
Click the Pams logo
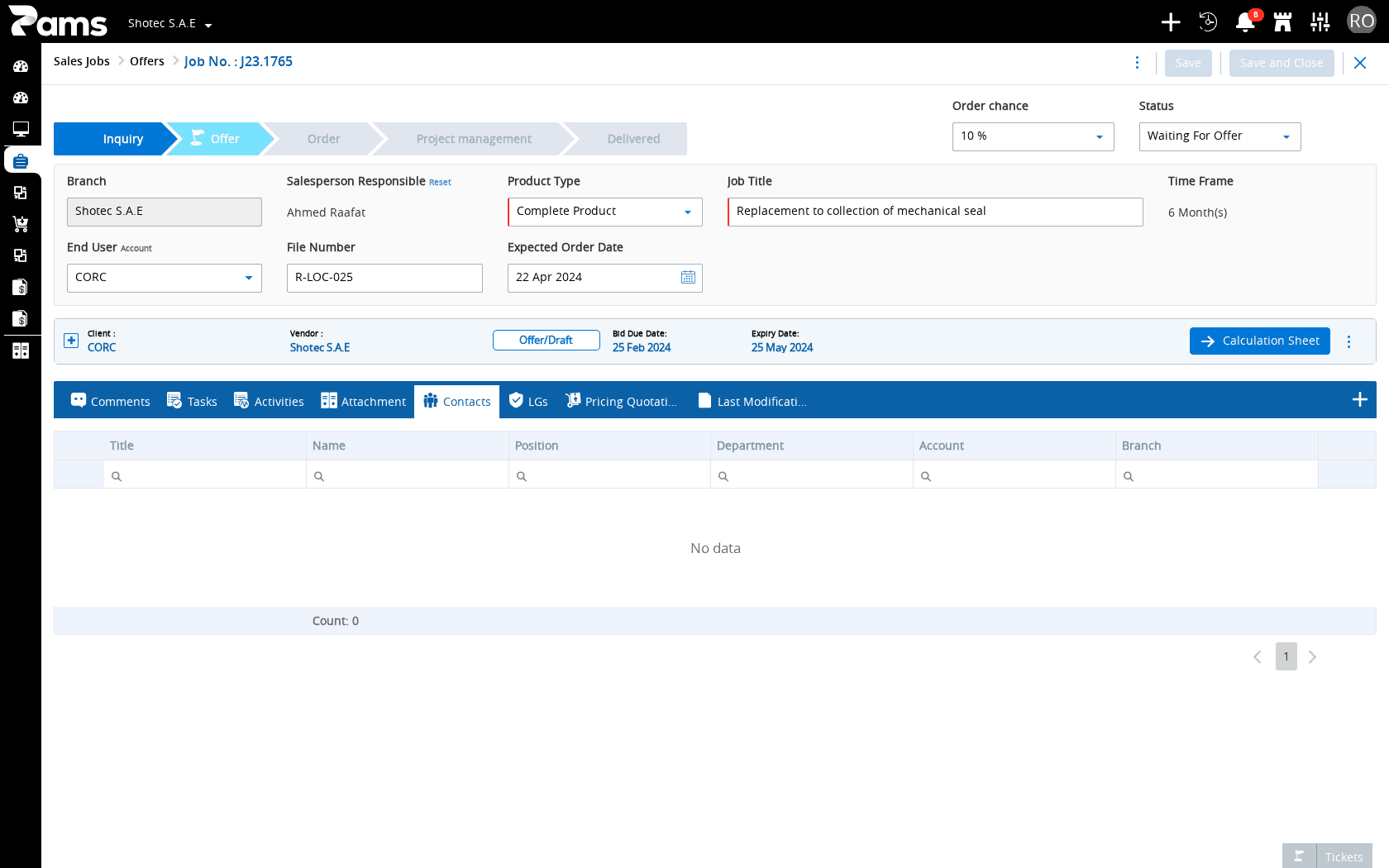[x=58, y=21]
